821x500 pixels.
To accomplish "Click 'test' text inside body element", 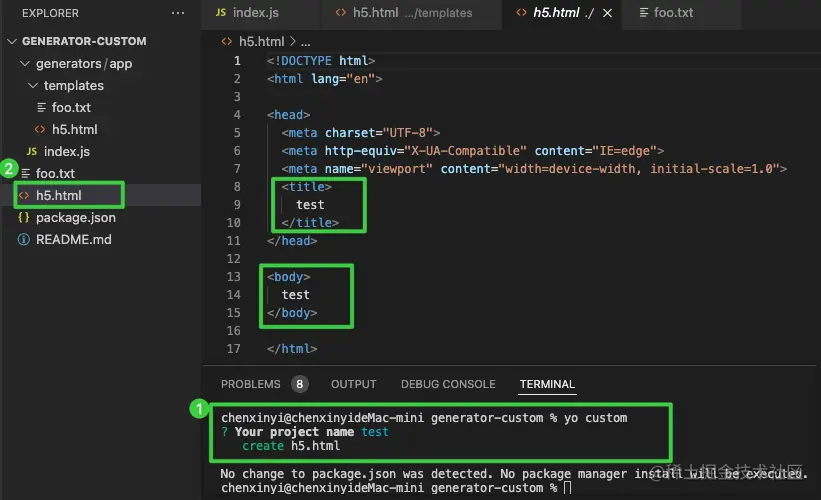I will pyautogui.click(x=296, y=295).
